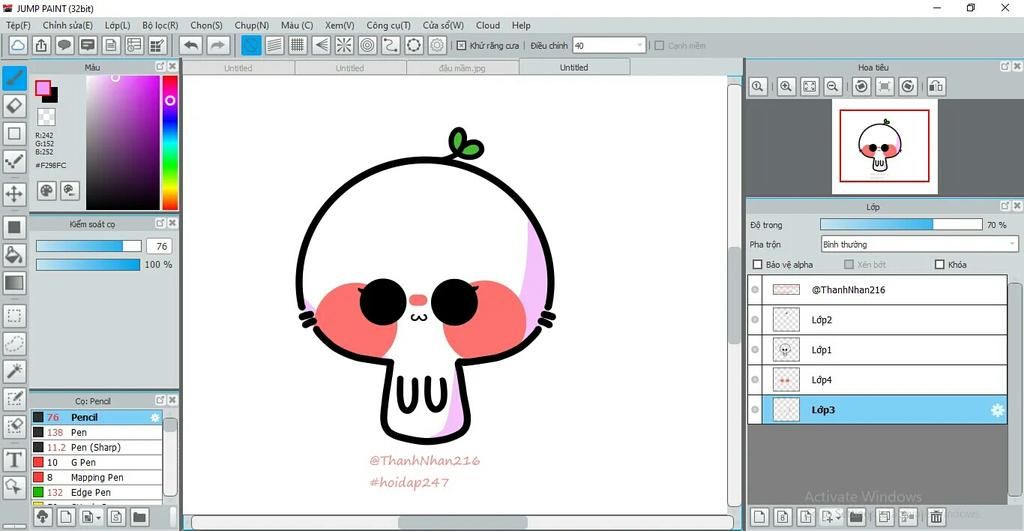Viewport: 1024px width, 531px height.
Task: Select the Mapping Pen brush
Action: coord(97,477)
